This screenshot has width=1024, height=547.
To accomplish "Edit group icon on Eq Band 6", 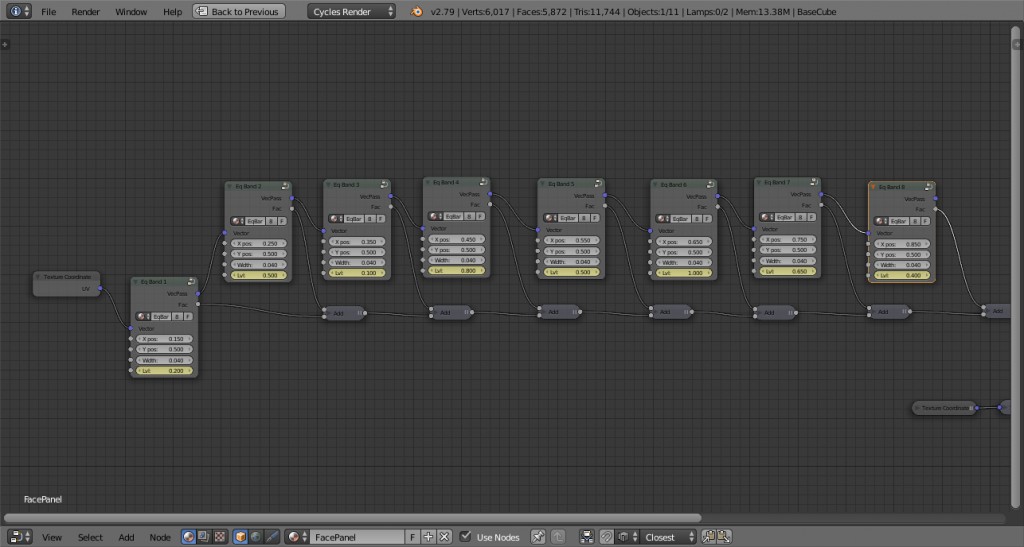I will pos(711,185).
